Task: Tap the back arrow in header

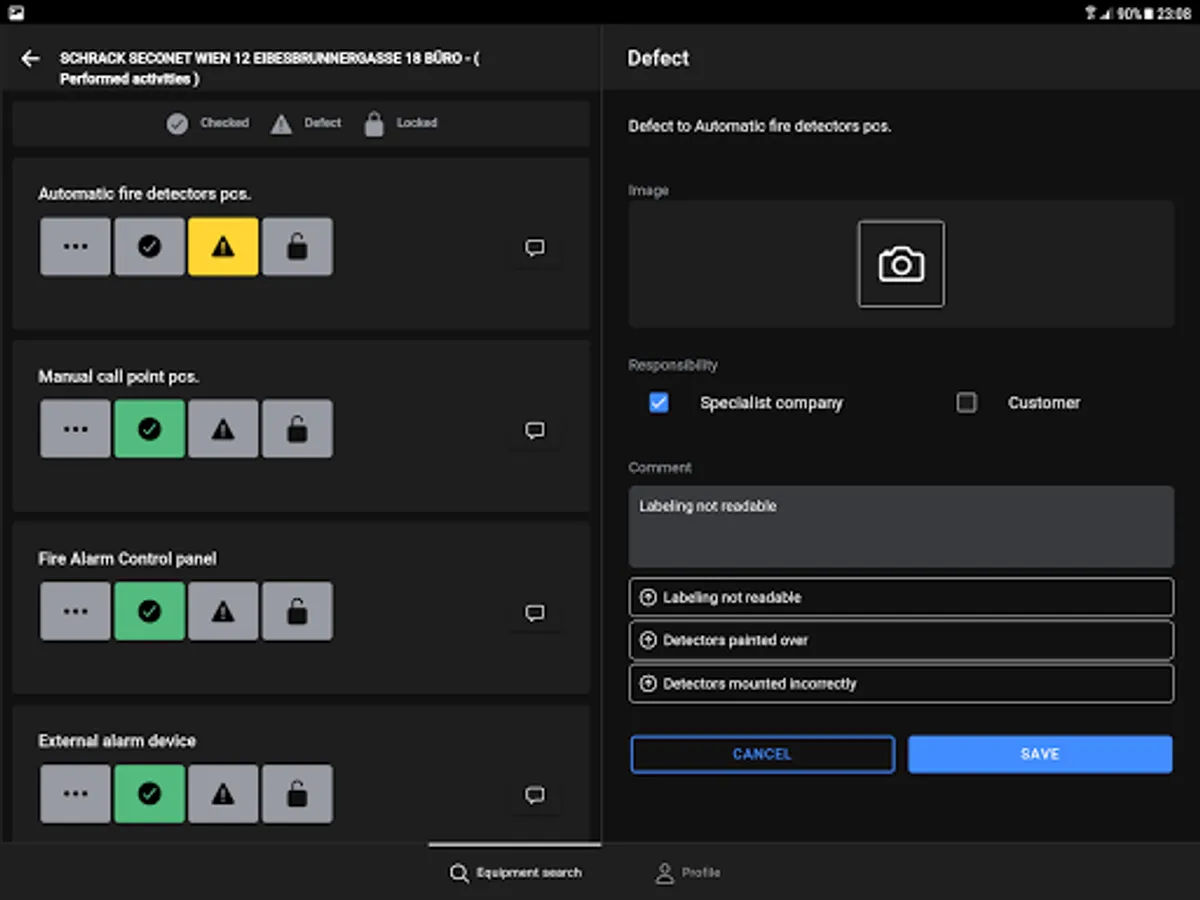Action: [30, 59]
